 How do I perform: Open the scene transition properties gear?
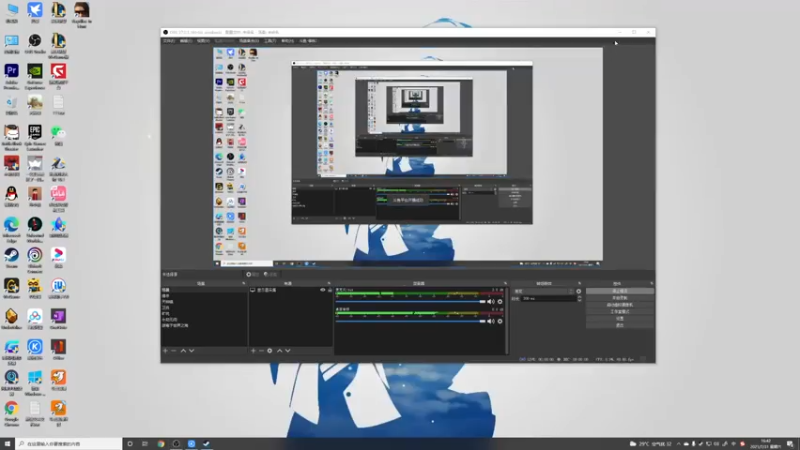(579, 291)
